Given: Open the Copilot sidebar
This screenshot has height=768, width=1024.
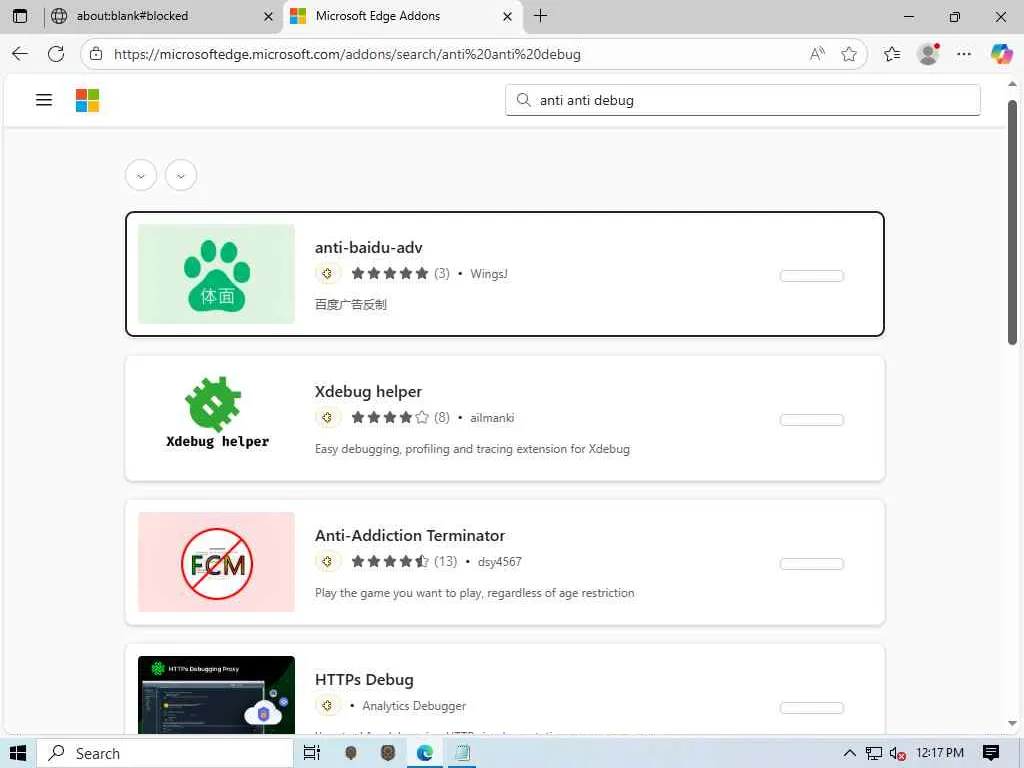Looking at the screenshot, I should tap(1000, 54).
